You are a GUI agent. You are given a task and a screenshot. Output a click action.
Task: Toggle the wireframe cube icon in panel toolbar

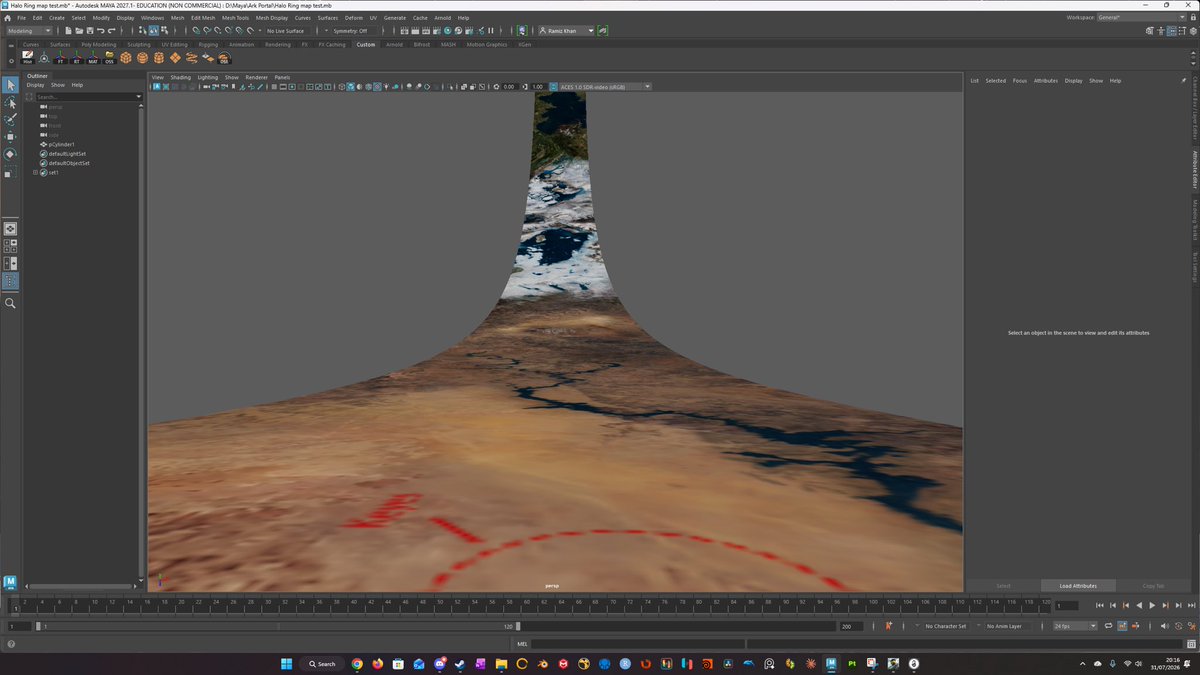pos(344,87)
